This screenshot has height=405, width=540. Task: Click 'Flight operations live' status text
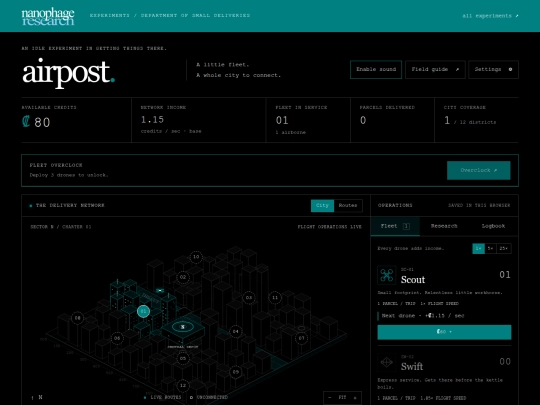coord(330,227)
